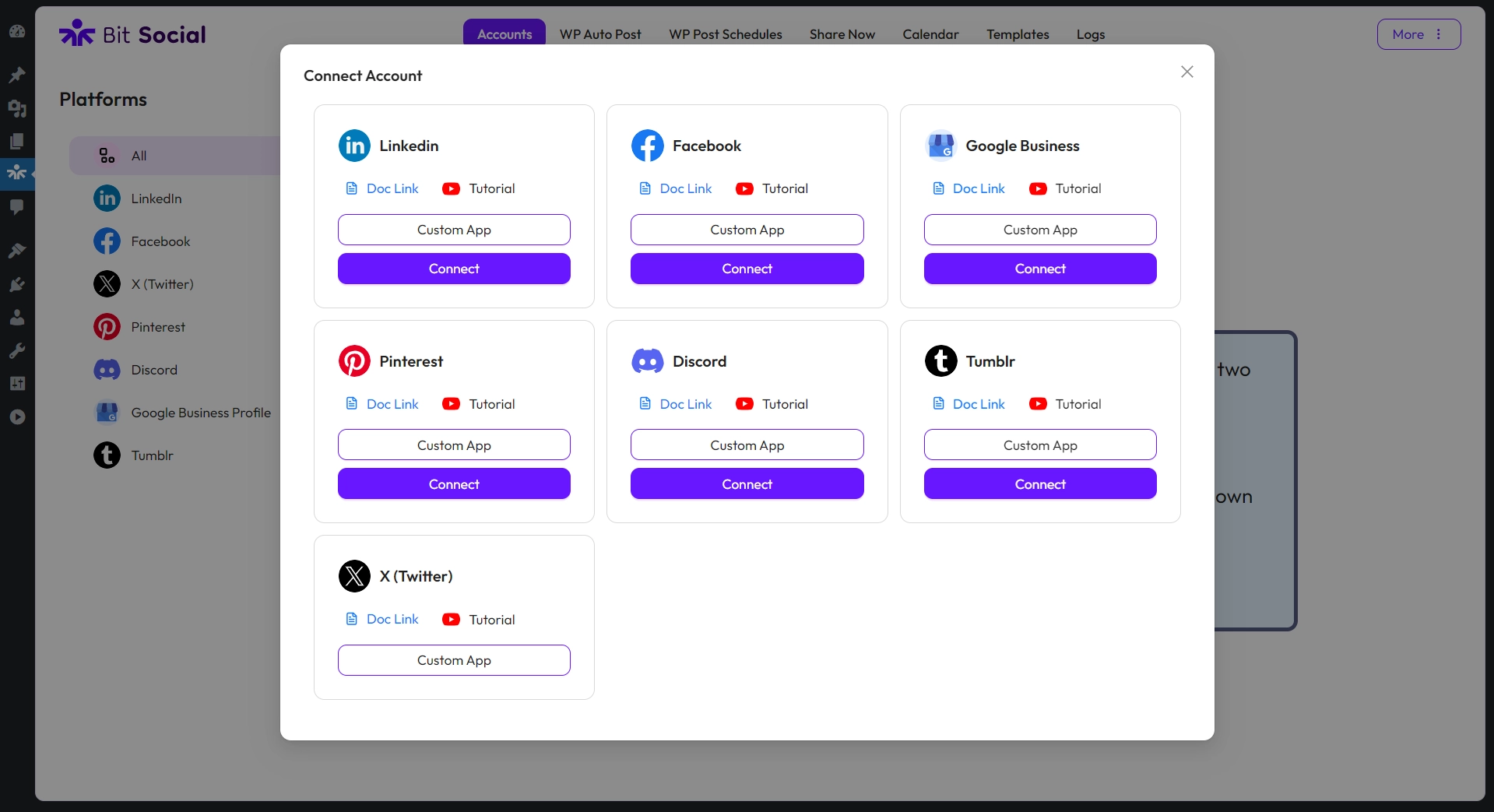The height and width of the screenshot is (812, 1494).
Task: Click the X (Twitter) logo in the modal
Action: [x=354, y=576]
